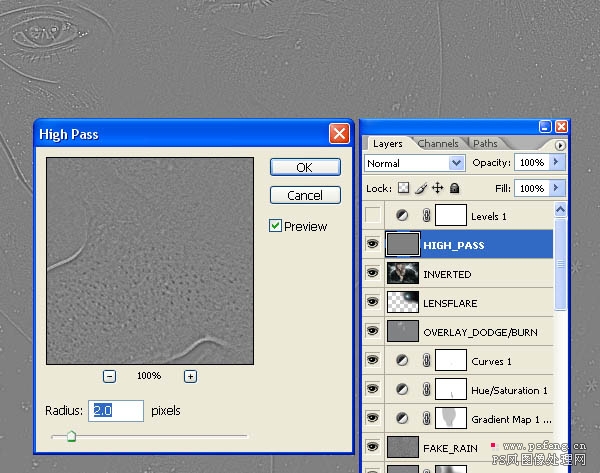Click the Hue/Saturation 1 mask link icon
The height and width of the screenshot is (473, 600).
[426, 390]
